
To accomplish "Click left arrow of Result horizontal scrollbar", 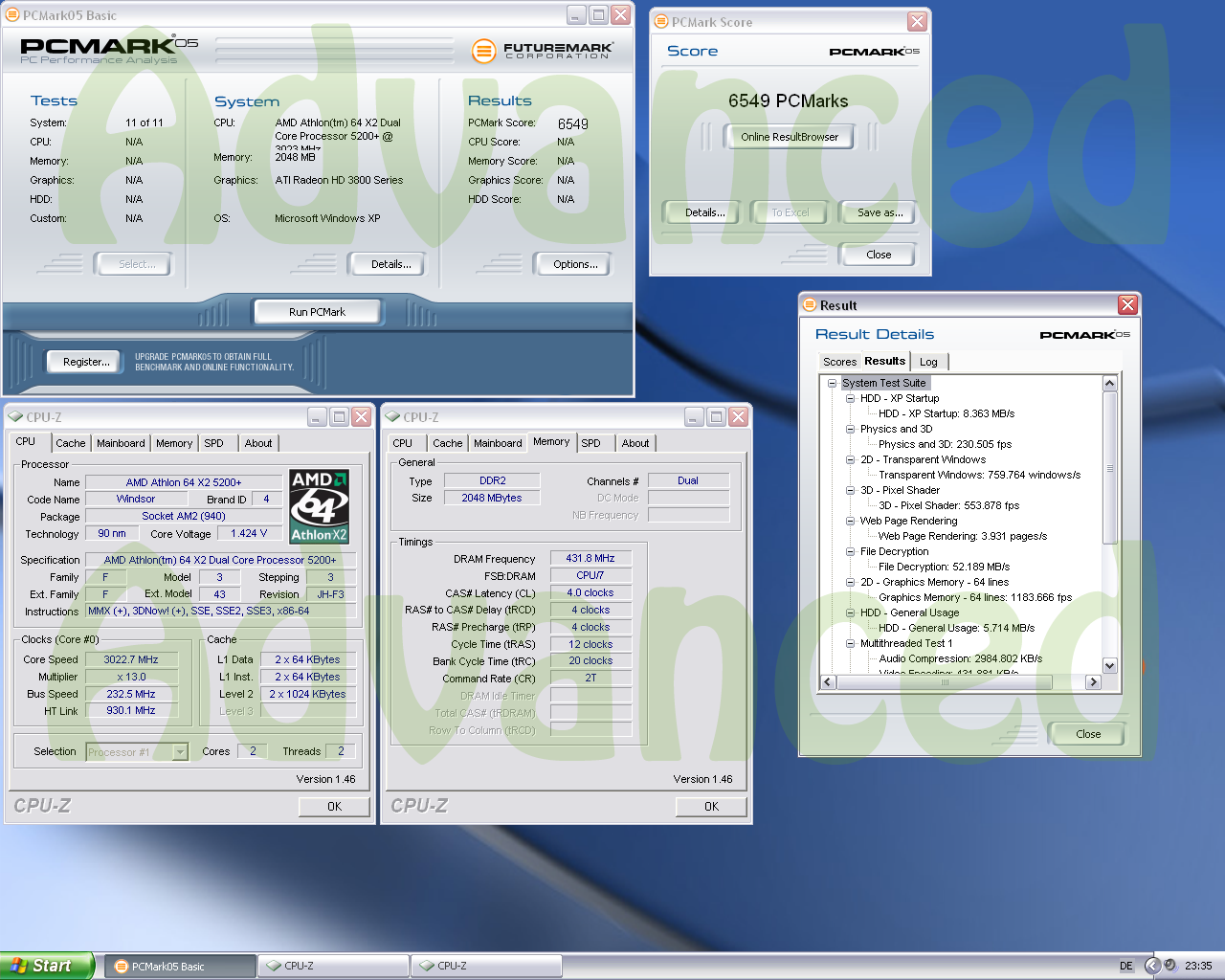I will coord(829,682).
